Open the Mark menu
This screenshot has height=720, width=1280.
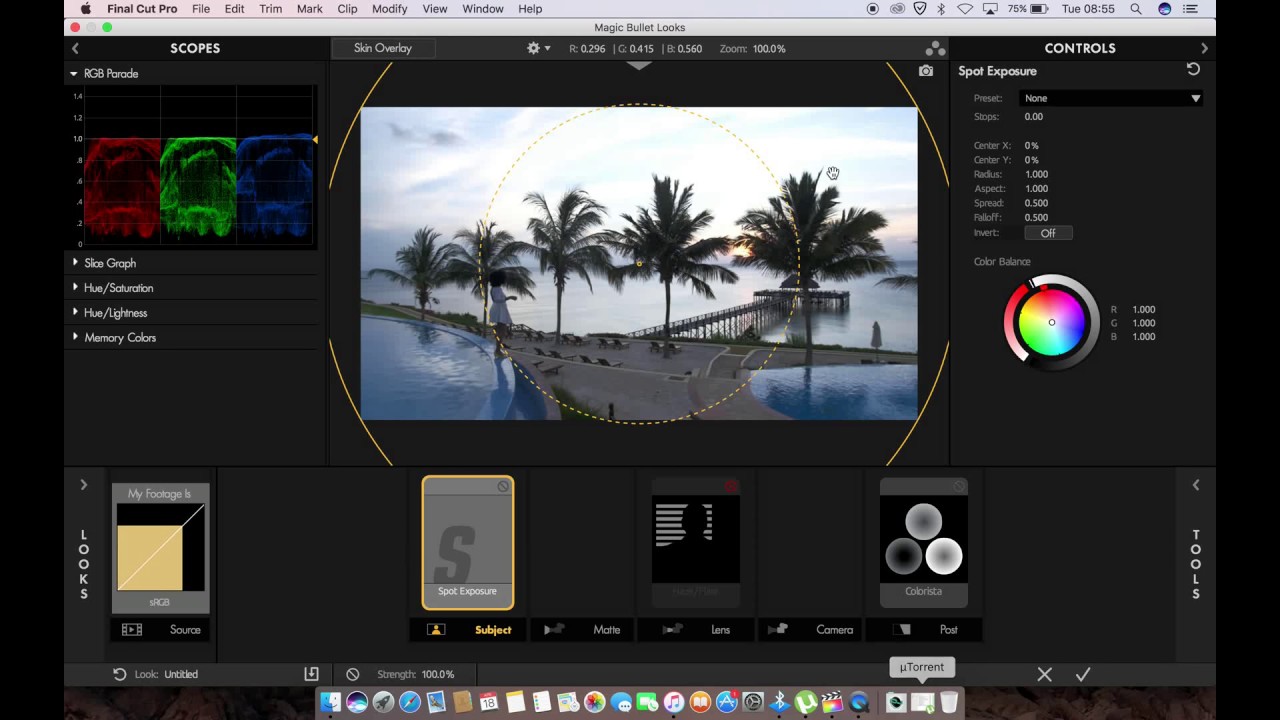[309, 9]
